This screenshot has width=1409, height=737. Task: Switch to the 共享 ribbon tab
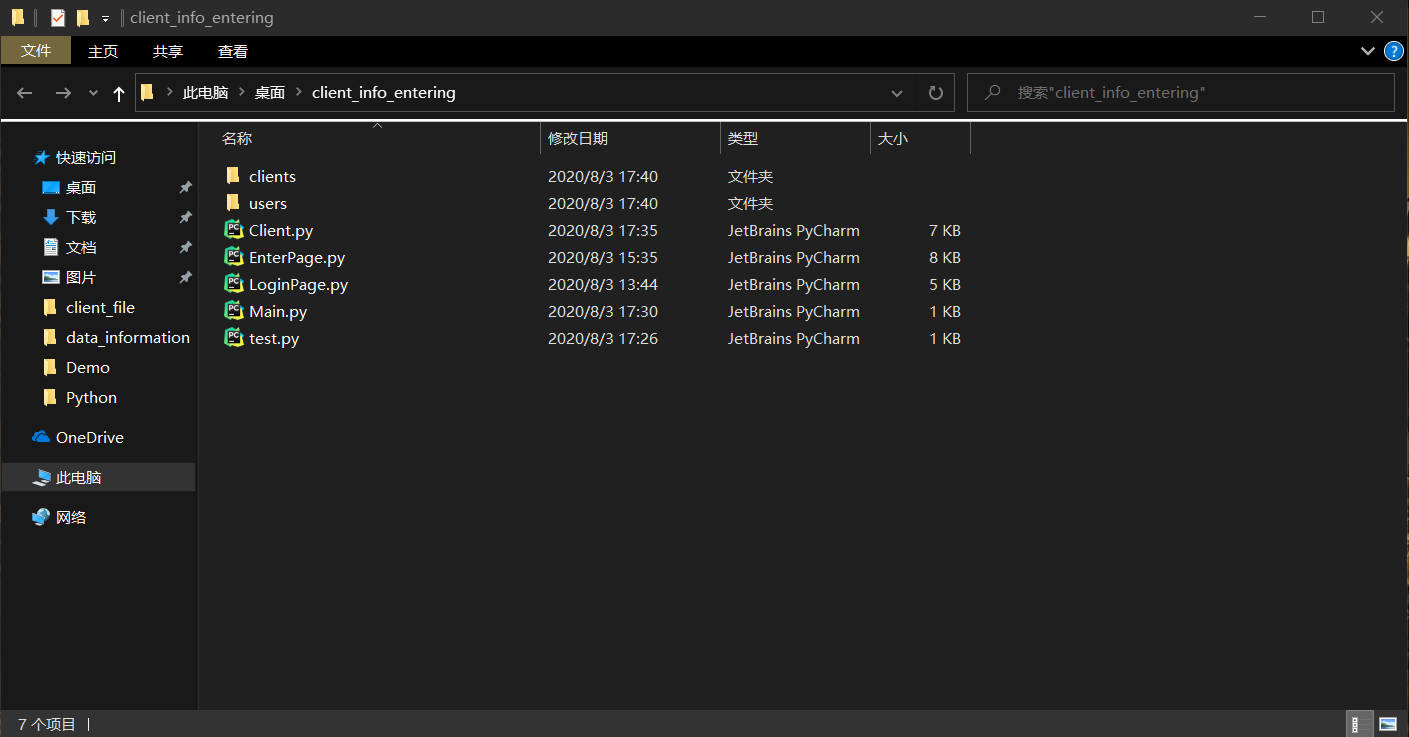point(168,51)
